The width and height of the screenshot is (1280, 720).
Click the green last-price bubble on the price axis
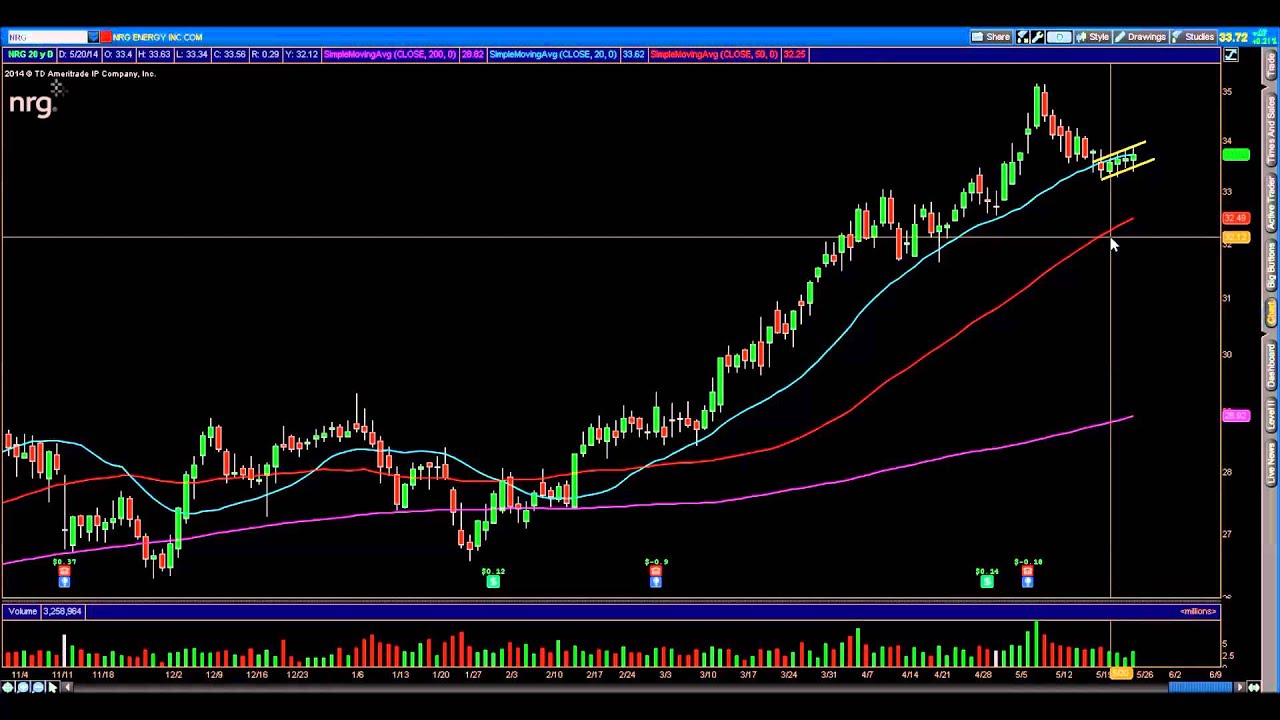(1236, 155)
